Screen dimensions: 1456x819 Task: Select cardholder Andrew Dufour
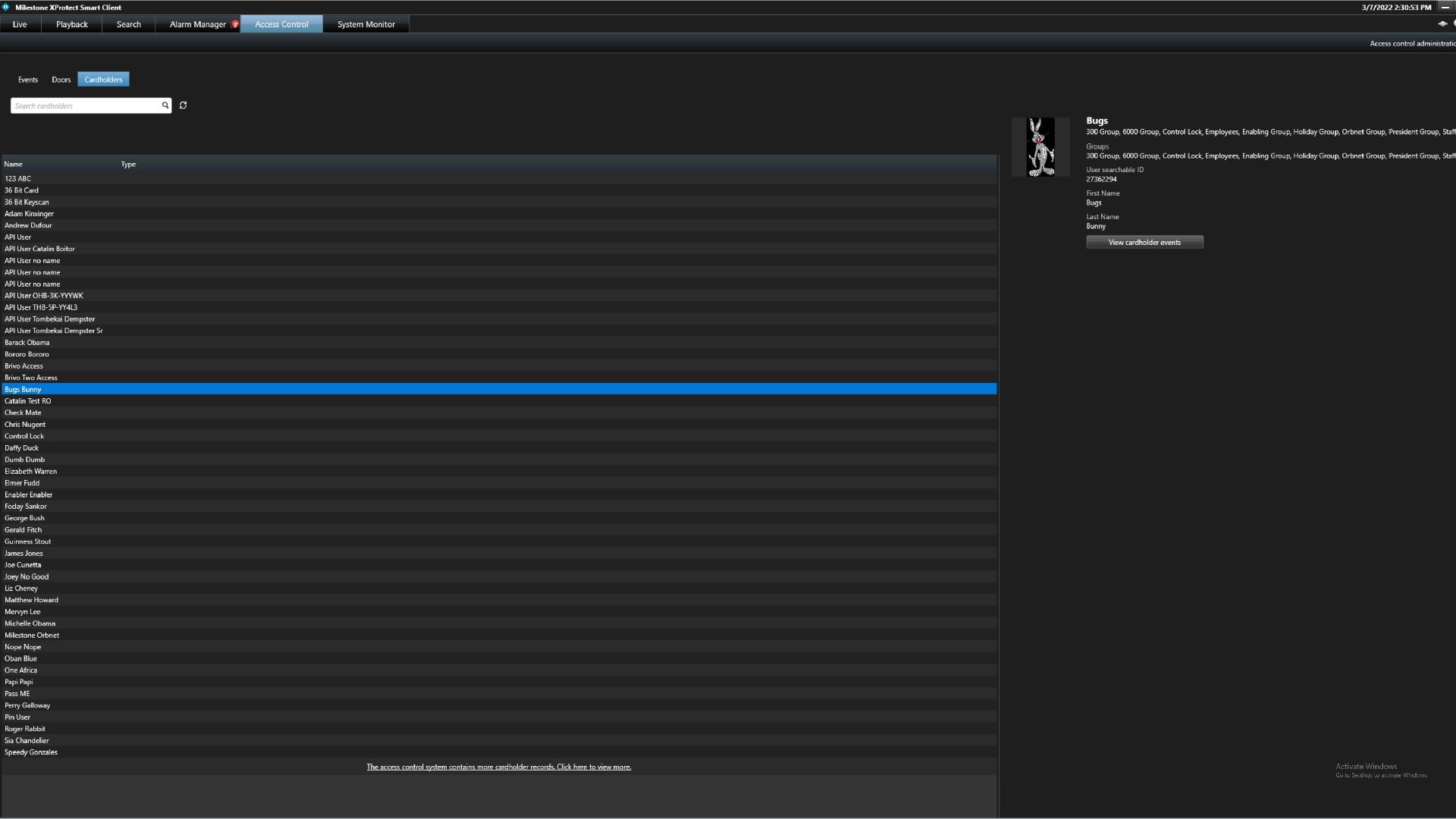click(x=499, y=225)
